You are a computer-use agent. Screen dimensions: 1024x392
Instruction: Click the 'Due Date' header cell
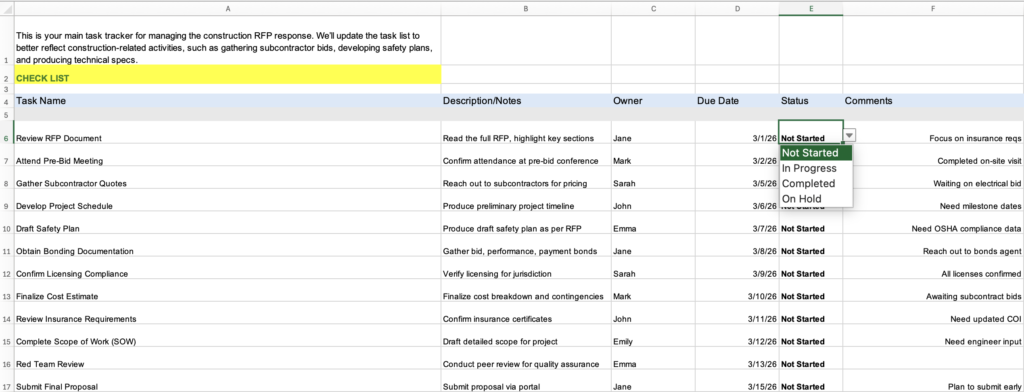coord(737,101)
